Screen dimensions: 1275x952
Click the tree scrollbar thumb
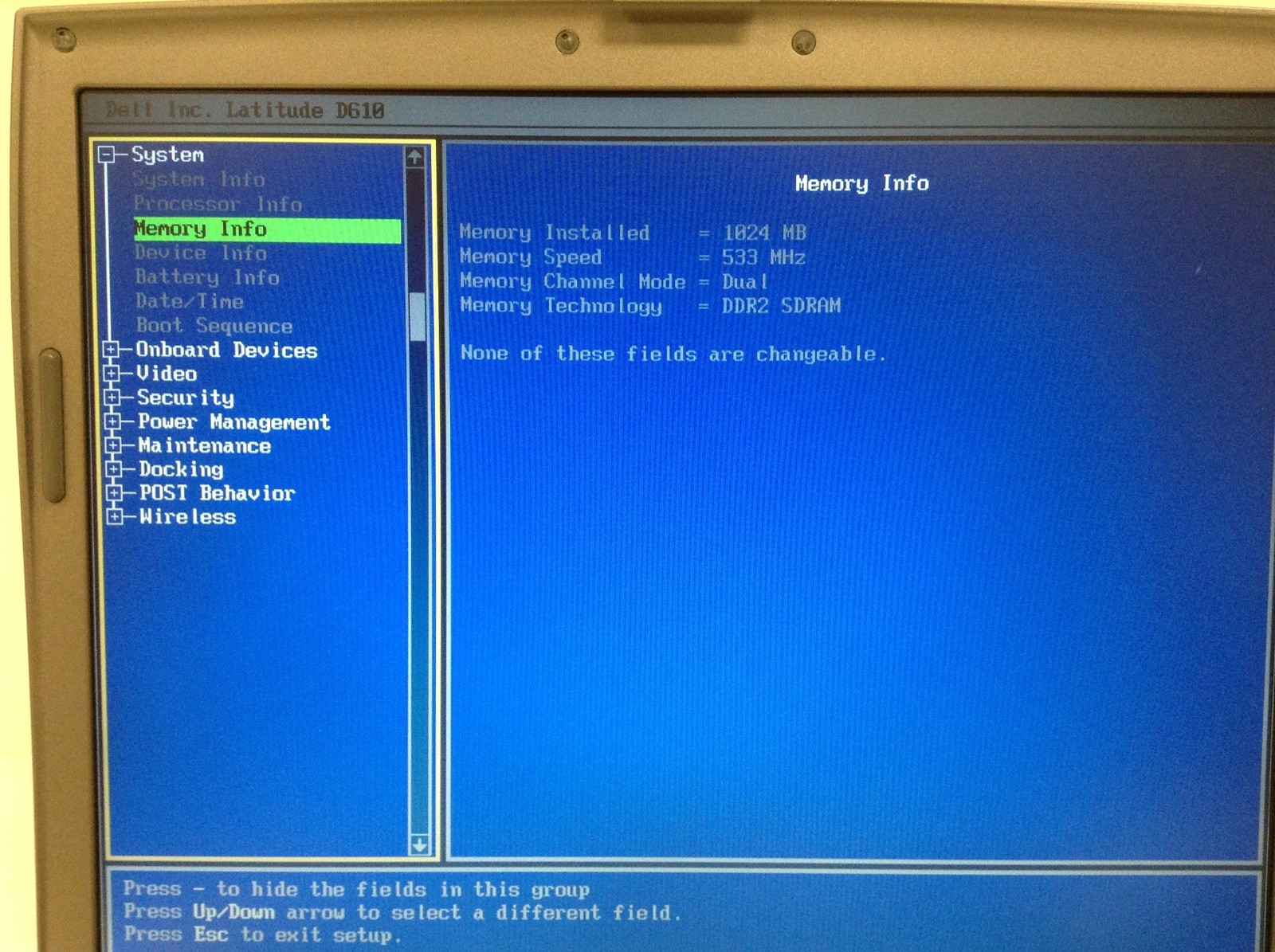pos(417,316)
